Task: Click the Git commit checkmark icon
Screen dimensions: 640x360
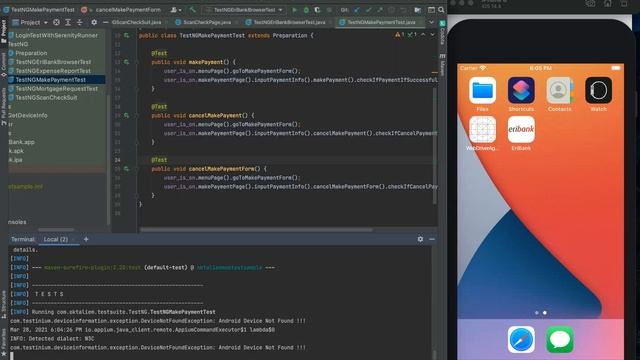Action: 369,9
